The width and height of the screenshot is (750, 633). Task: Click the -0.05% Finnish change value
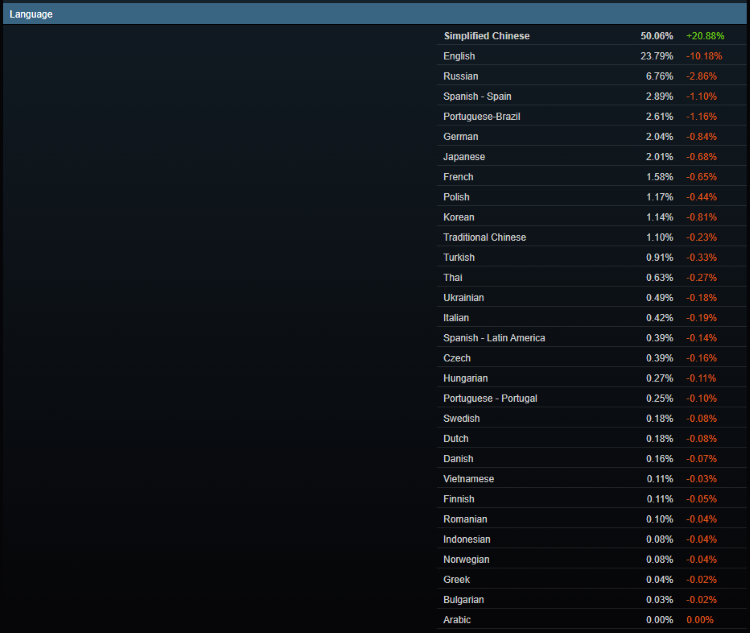(x=702, y=499)
